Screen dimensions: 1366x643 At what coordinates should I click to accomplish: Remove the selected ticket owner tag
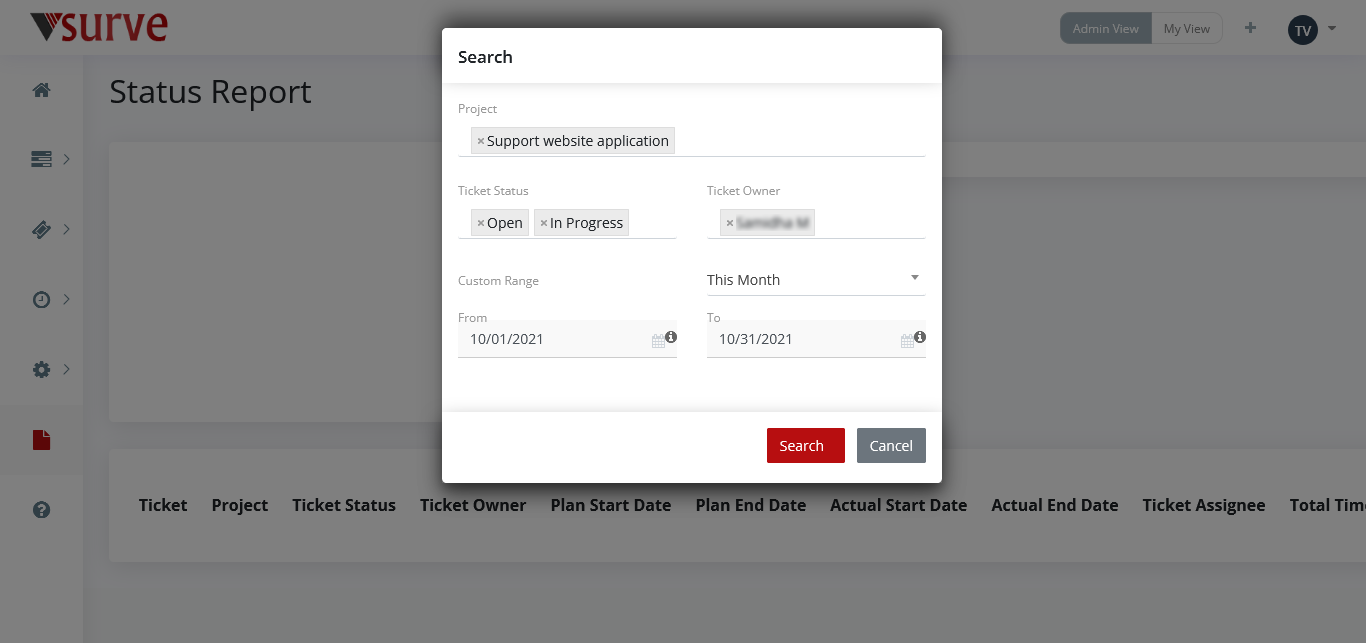pyautogui.click(x=730, y=223)
